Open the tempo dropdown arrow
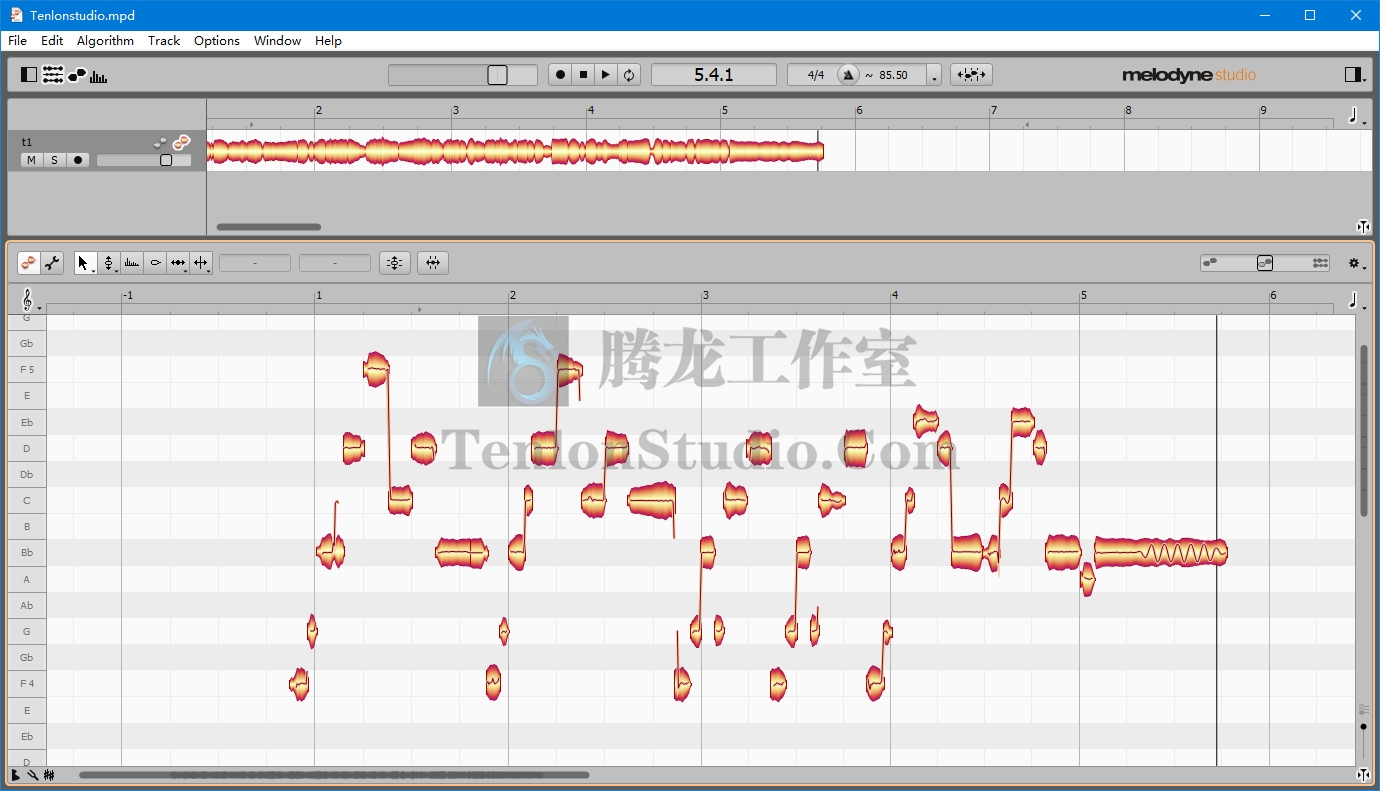This screenshot has width=1380, height=791. click(x=934, y=76)
